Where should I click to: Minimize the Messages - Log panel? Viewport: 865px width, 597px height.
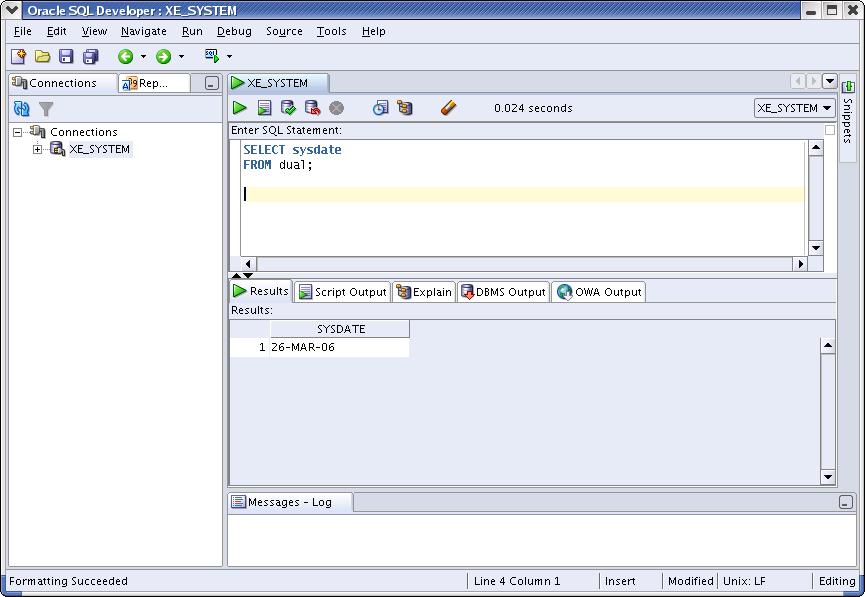point(846,502)
